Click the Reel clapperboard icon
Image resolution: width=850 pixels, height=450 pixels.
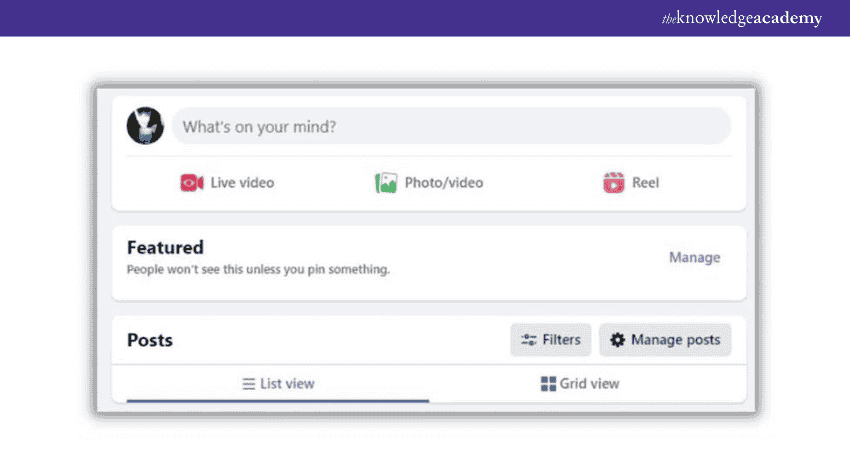pos(614,183)
